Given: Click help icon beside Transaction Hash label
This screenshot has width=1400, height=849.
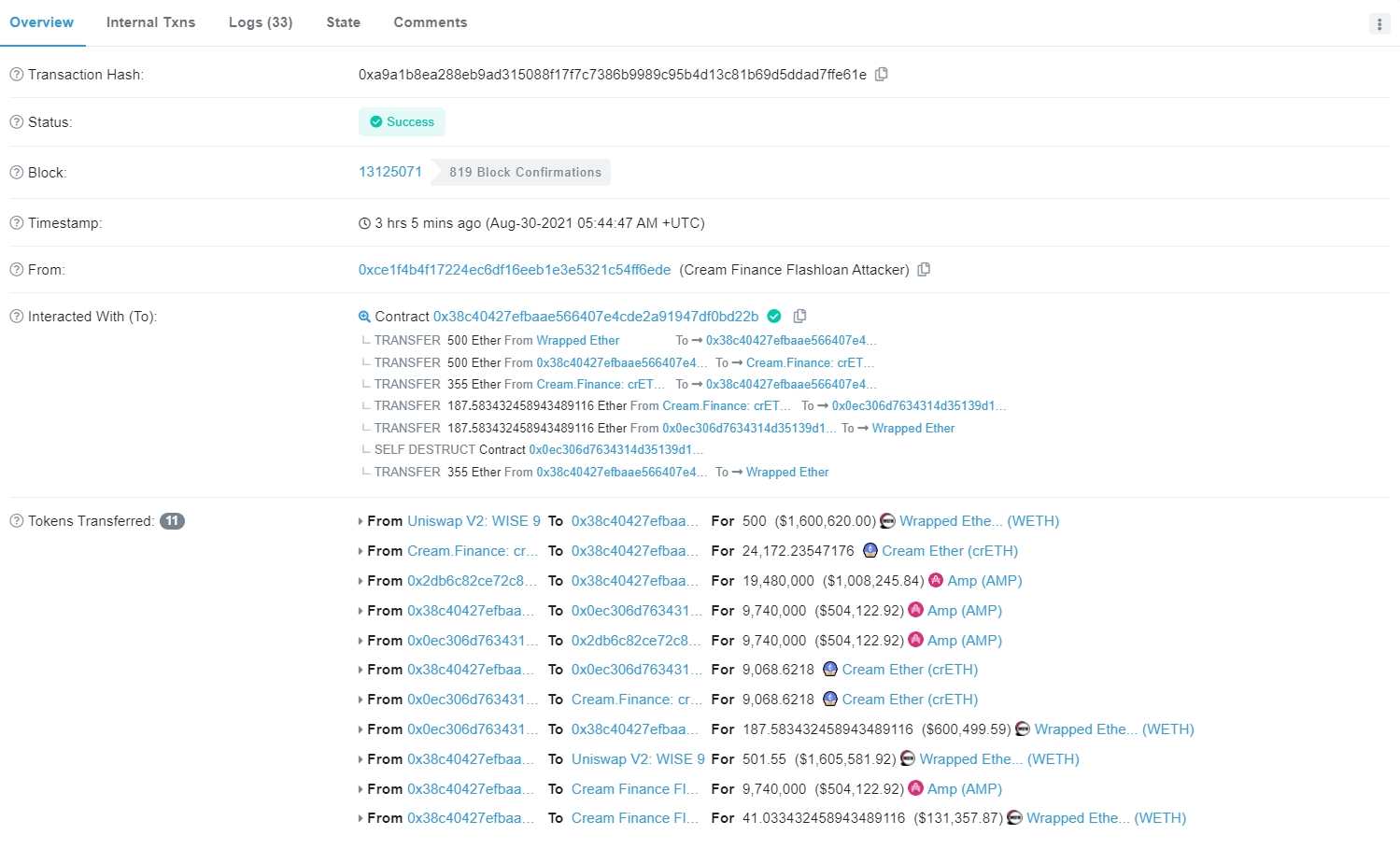Looking at the screenshot, I should pyautogui.click(x=16, y=74).
